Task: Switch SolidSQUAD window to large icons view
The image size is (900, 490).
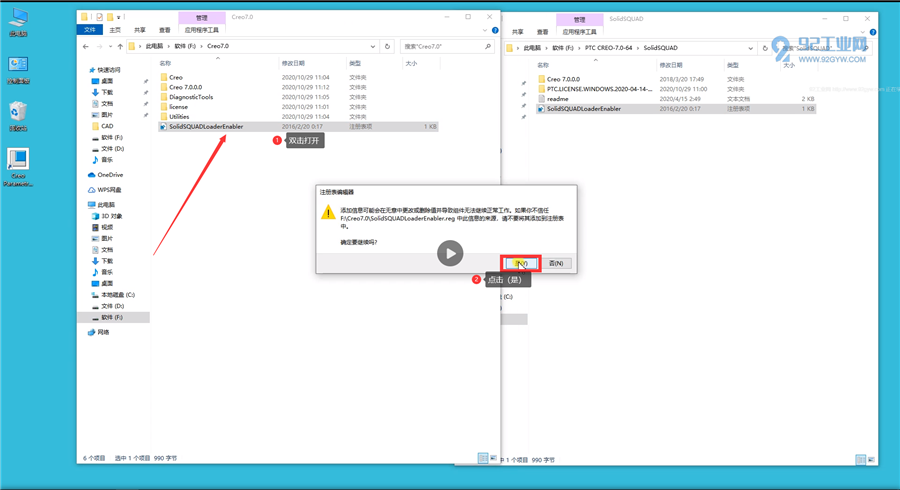Action: [871, 460]
